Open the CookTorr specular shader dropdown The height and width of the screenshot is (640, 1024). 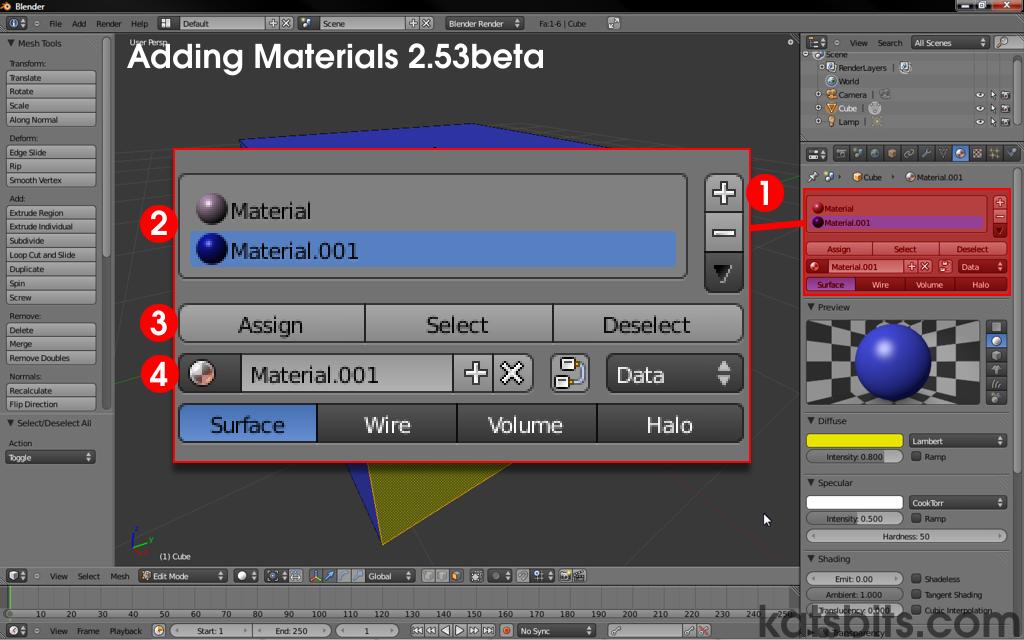coord(957,503)
